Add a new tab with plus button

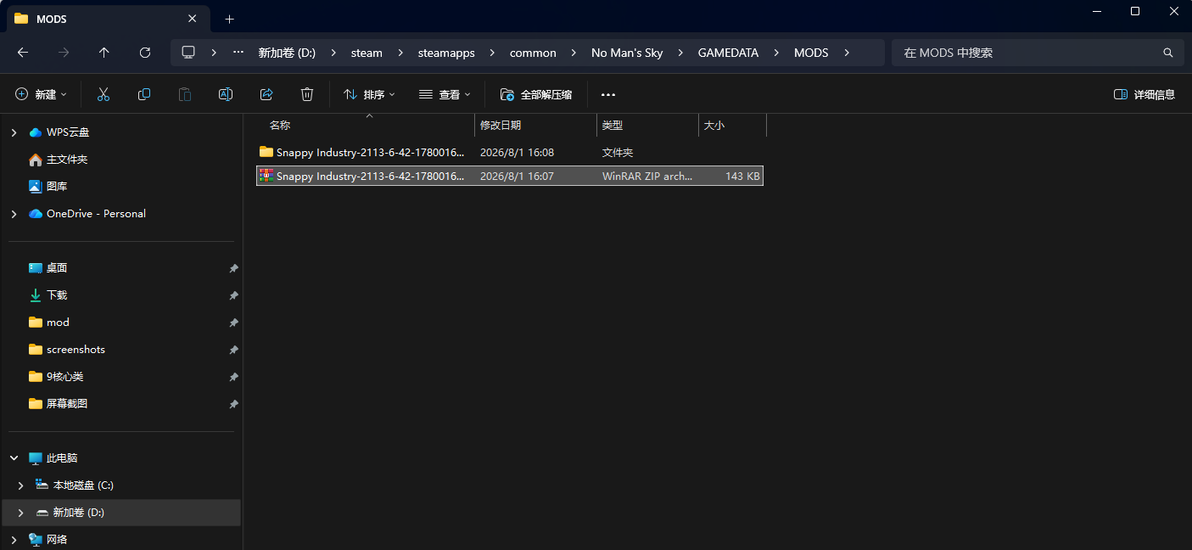point(230,18)
